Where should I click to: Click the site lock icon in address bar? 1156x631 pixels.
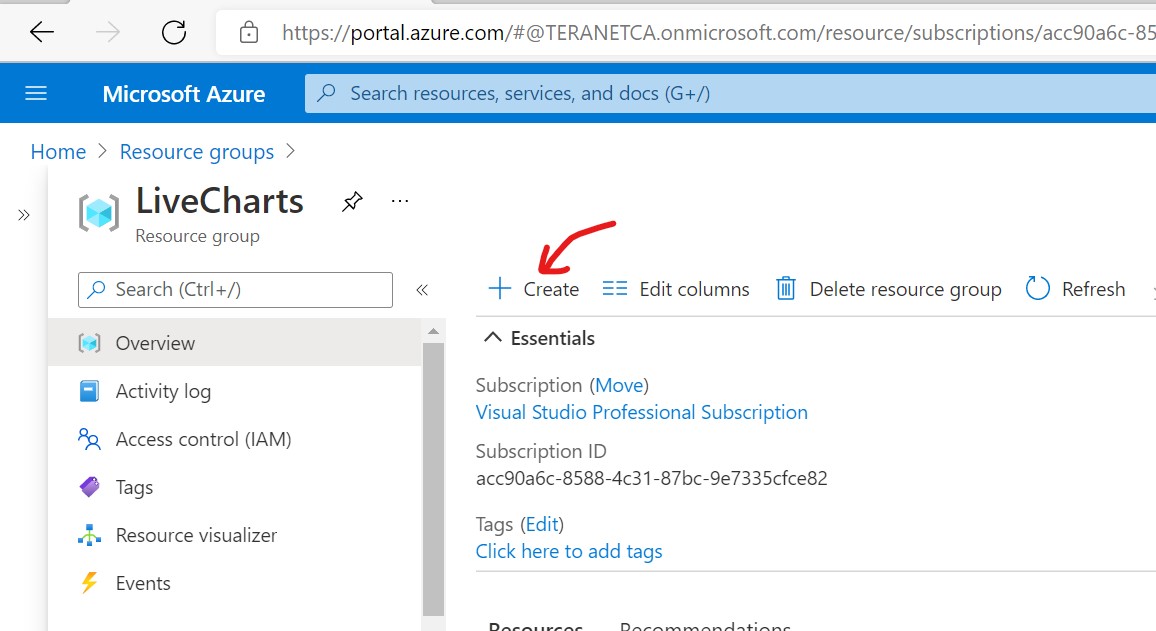[x=249, y=32]
